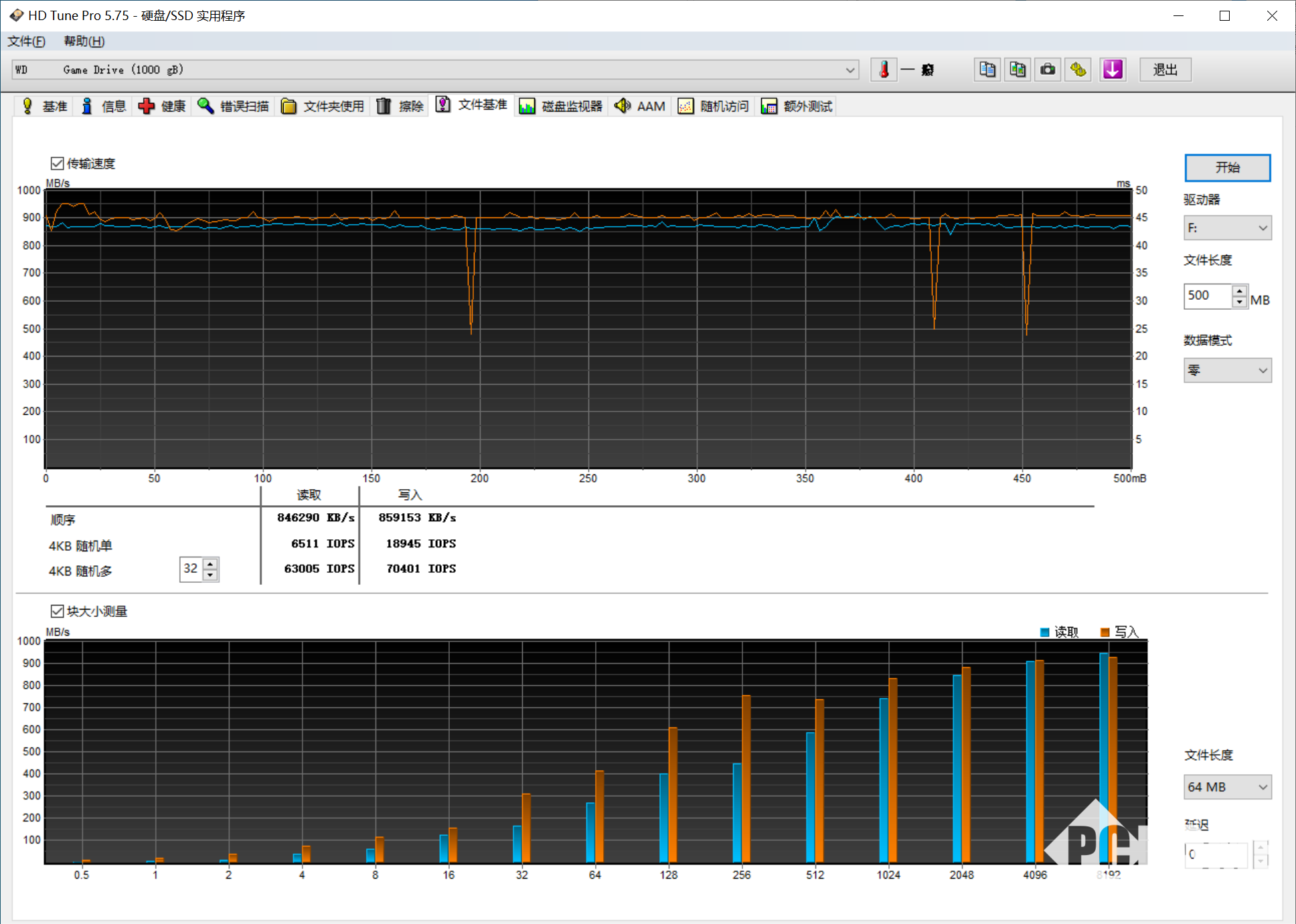Open the 帮助(H) menu
1296x924 pixels.
coord(84,41)
